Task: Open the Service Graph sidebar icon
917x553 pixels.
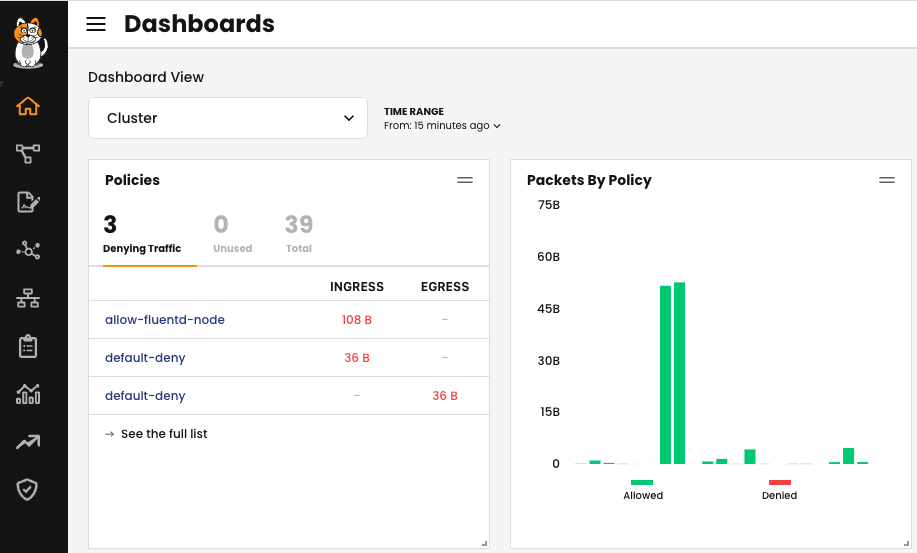Action: click(x=27, y=154)
